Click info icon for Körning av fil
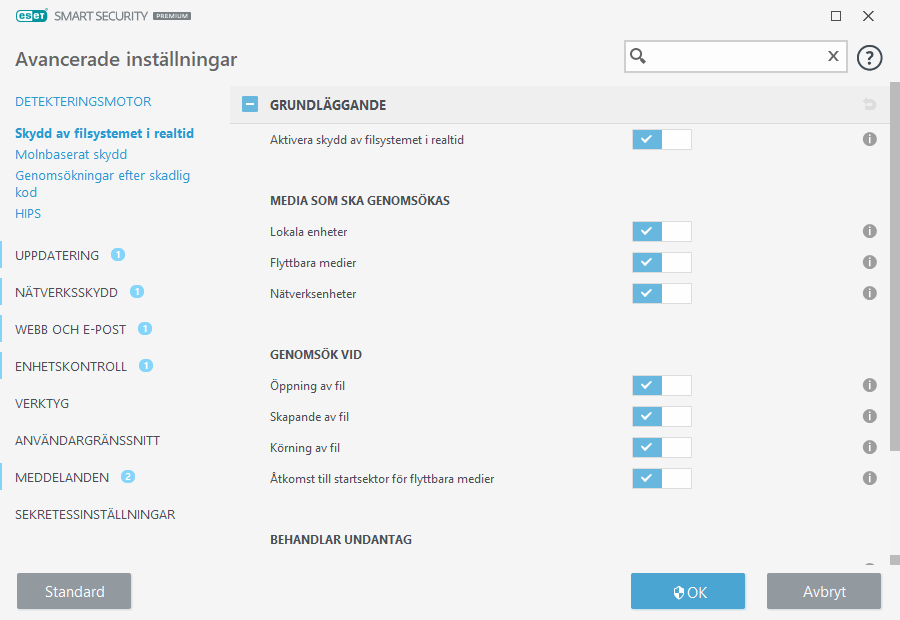 coord(869,447)
